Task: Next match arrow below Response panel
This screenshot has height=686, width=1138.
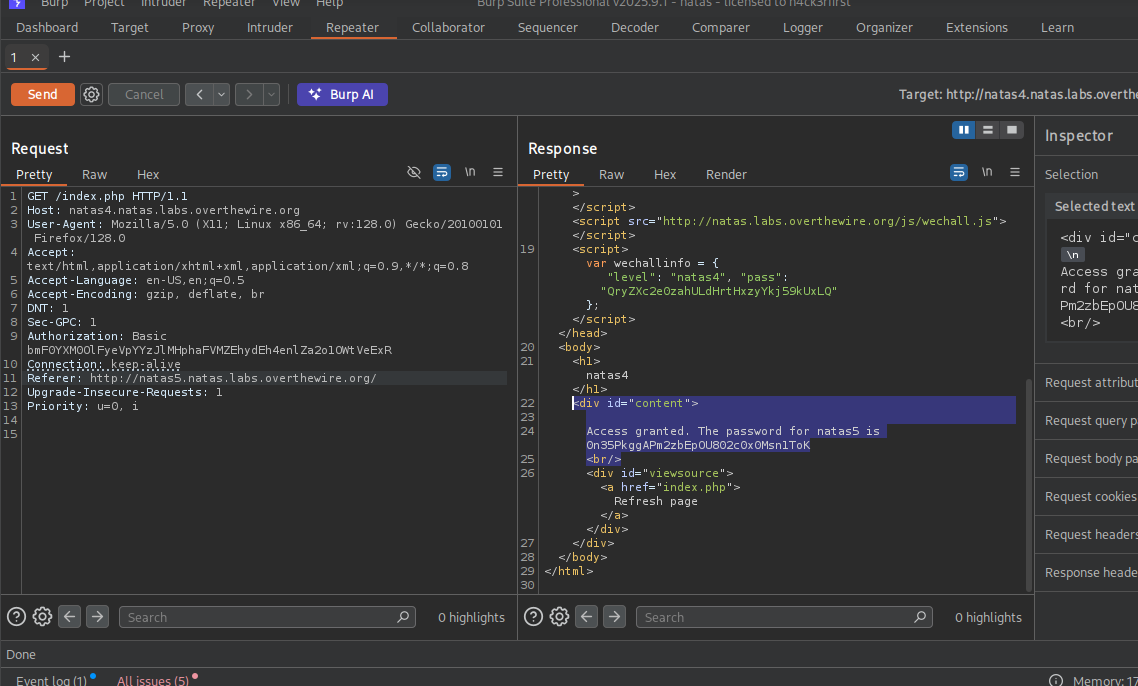Action: pos(614,617)
